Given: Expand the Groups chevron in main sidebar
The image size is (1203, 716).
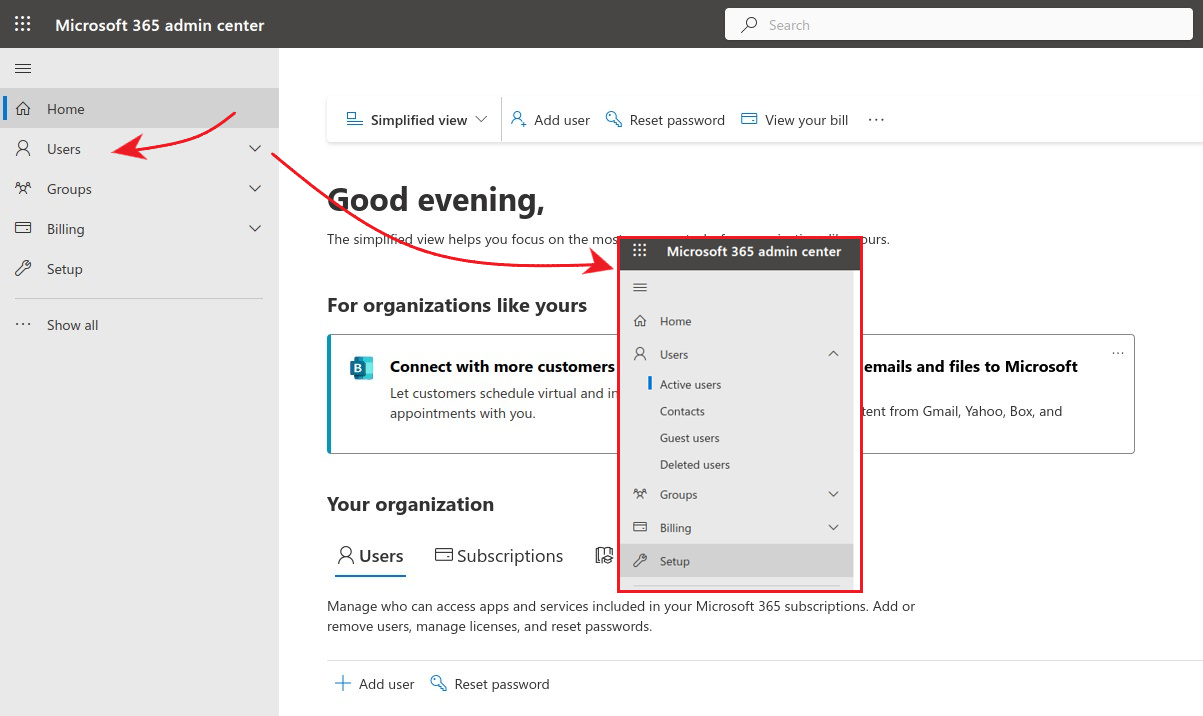Looking at the screenshot, I should click(255, 189).
